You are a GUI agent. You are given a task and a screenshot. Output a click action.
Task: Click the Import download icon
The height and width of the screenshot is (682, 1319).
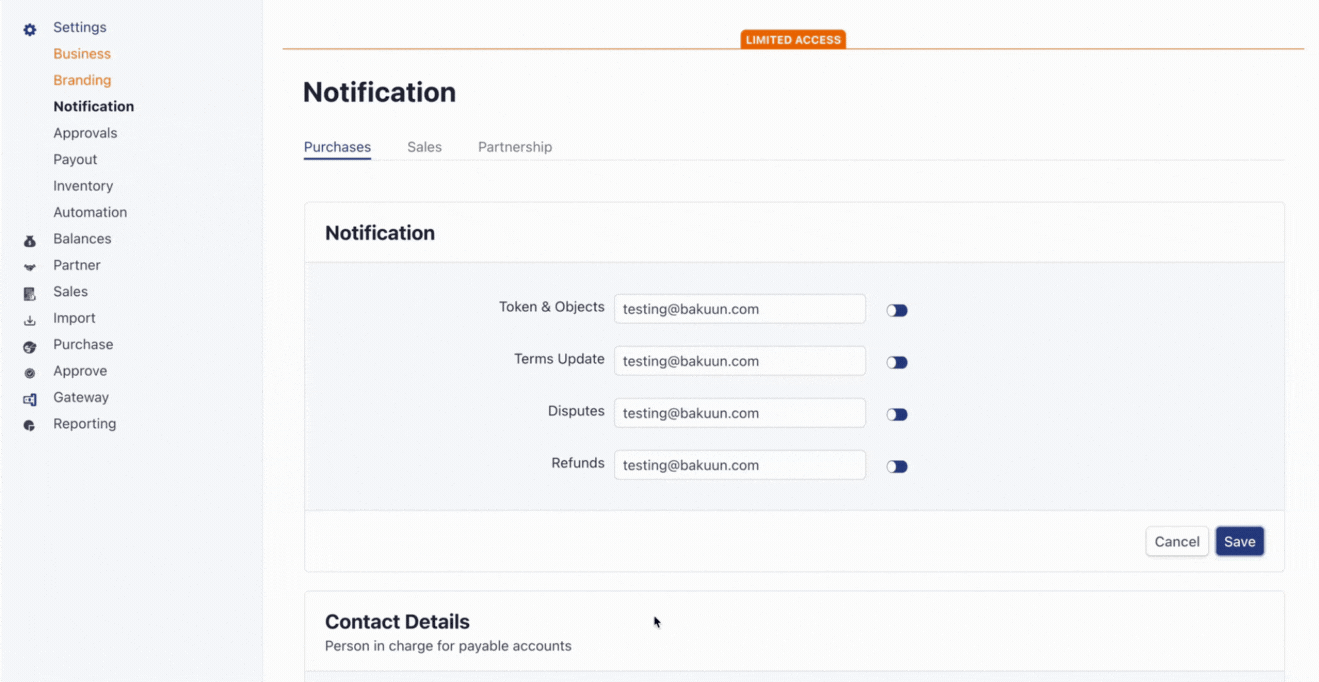click(29, 318)
